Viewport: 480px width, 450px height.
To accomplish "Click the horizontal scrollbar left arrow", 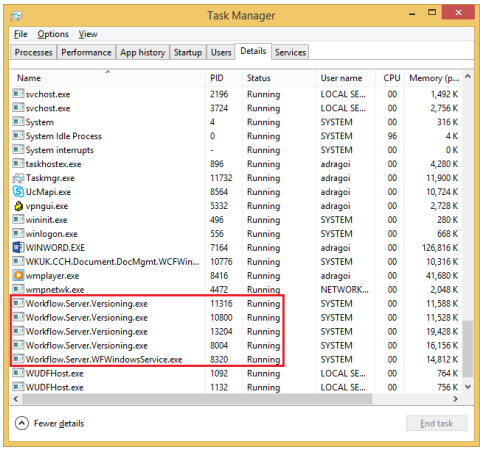I will tap(15, 399).
